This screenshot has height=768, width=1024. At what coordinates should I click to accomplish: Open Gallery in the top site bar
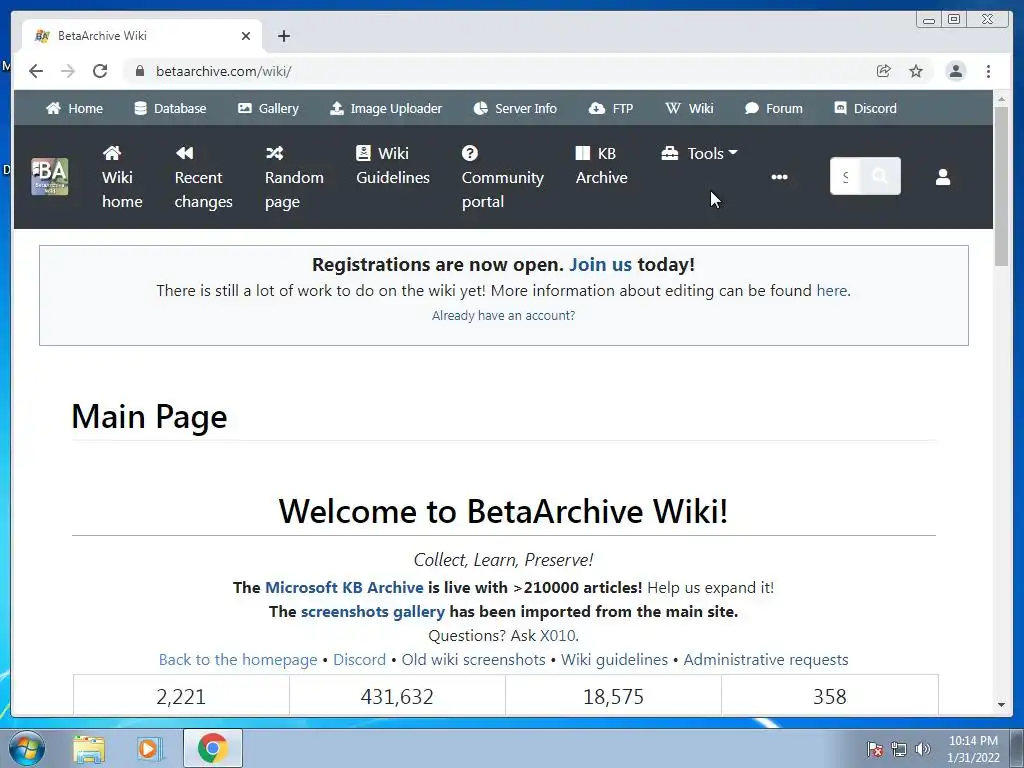point(268,108)
